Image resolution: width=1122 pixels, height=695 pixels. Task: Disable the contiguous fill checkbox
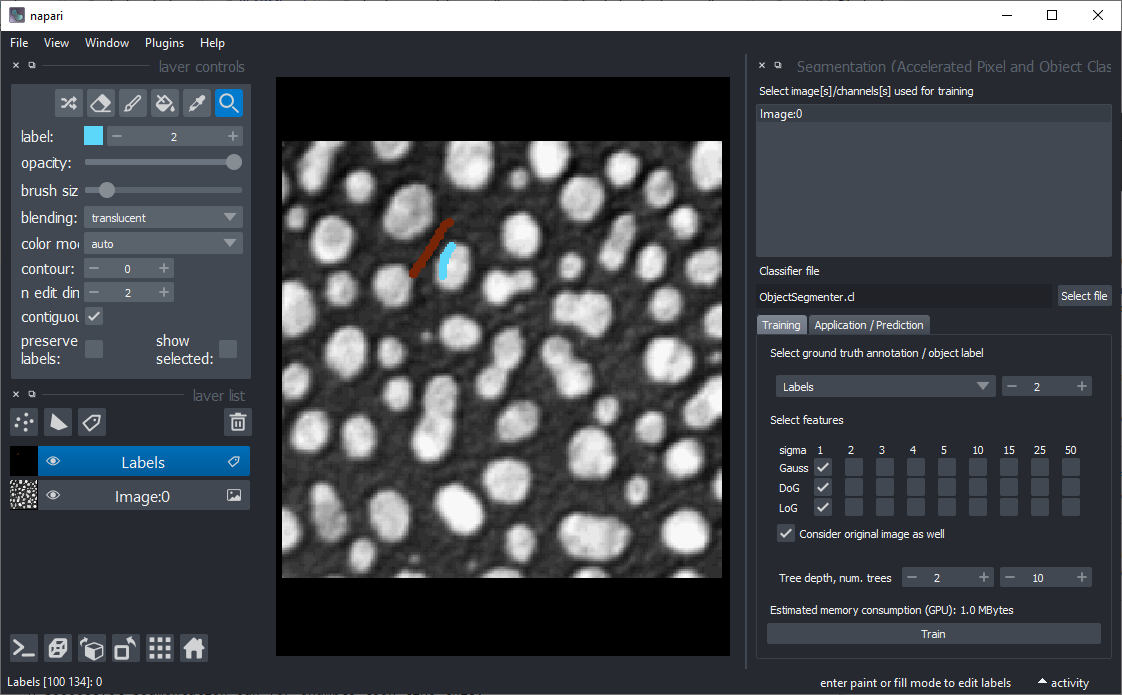click(95, 316)
